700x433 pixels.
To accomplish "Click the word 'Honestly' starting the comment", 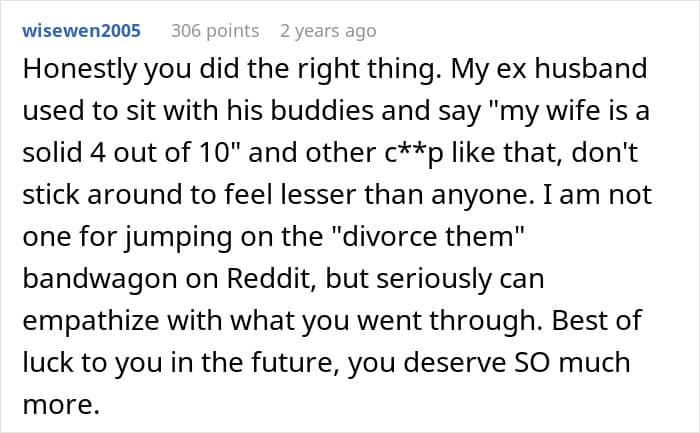I will (79, 70).
